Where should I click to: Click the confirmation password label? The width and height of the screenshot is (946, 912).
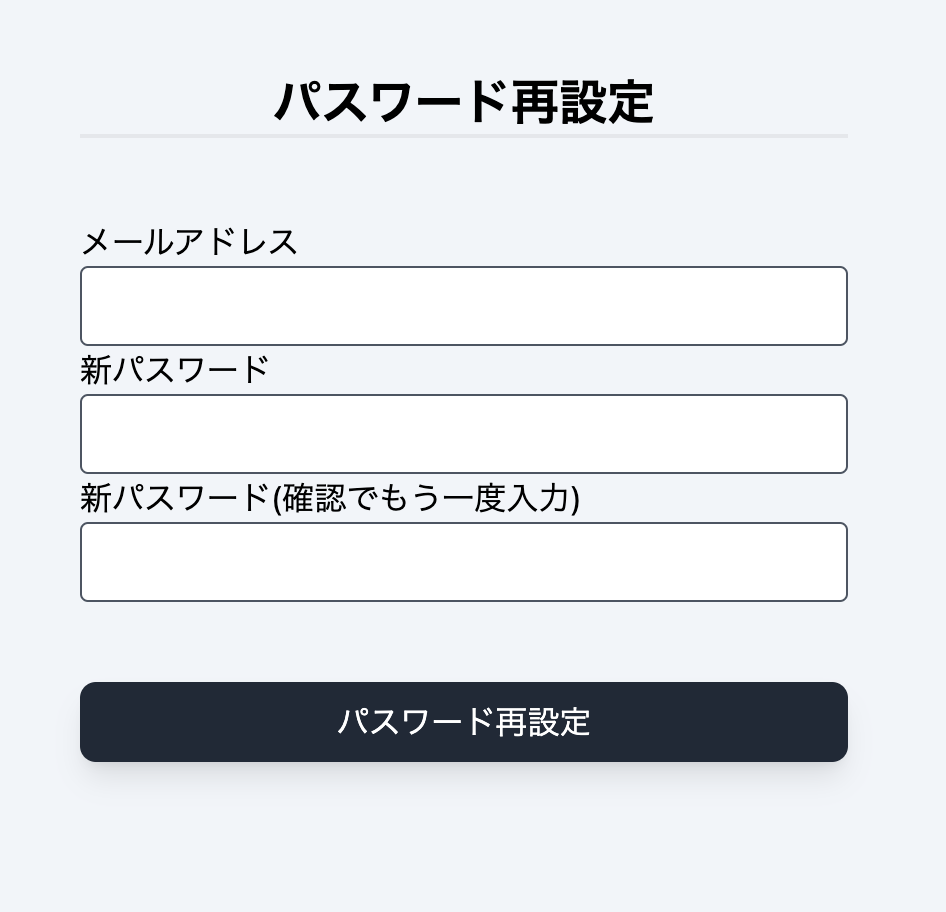pos(330,498)
